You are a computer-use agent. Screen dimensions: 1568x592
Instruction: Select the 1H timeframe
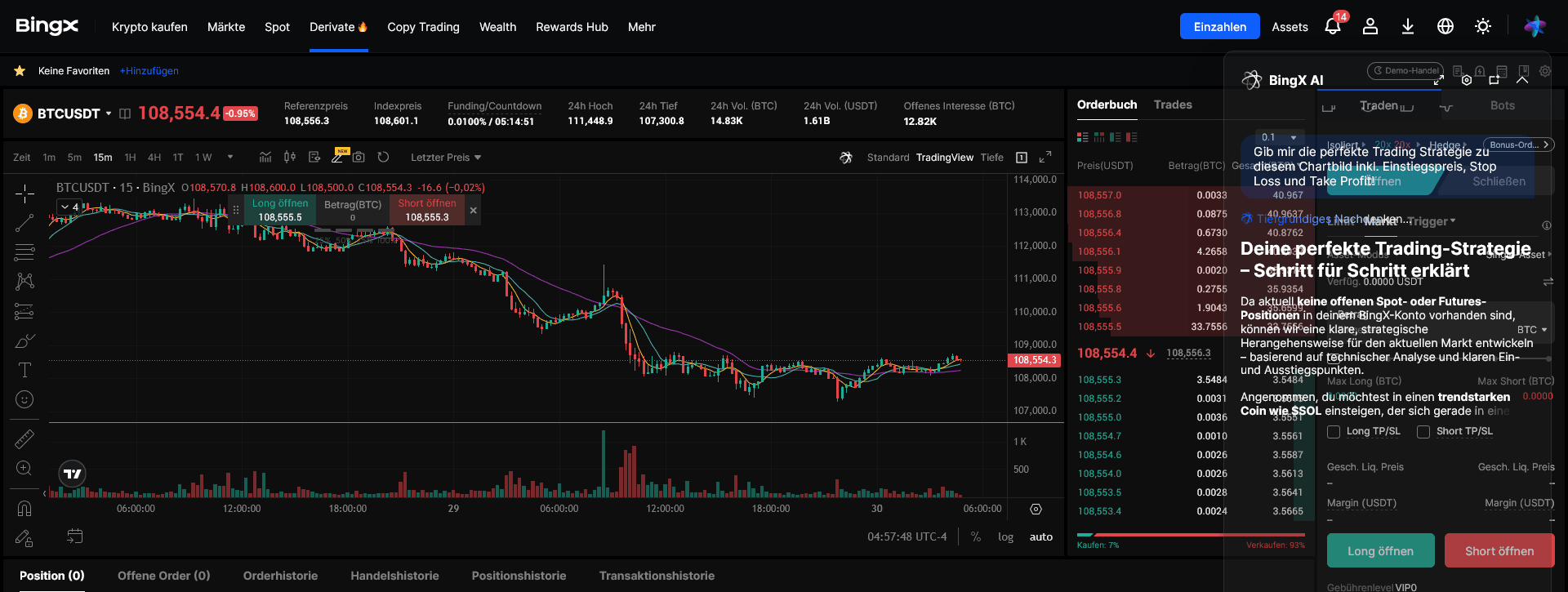click(x=130, y=158)
